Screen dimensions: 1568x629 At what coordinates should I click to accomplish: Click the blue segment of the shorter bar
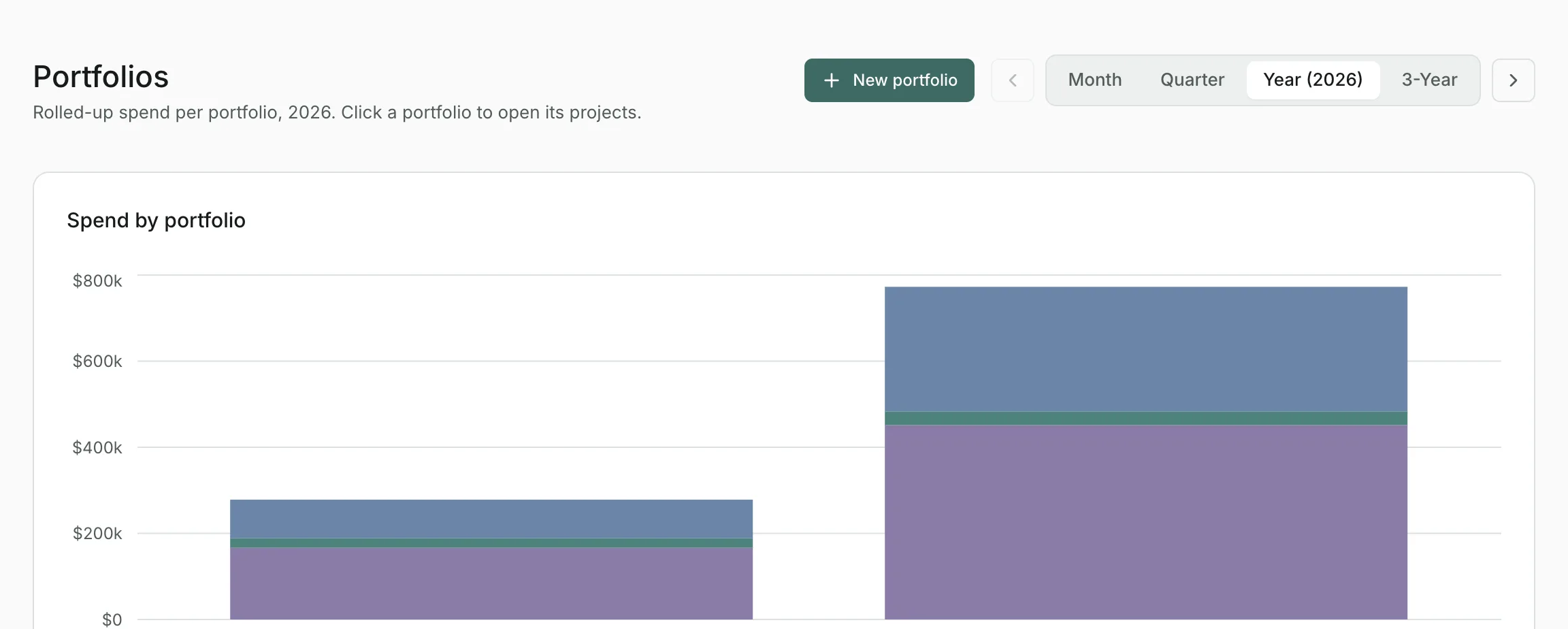tap(491, 519)
